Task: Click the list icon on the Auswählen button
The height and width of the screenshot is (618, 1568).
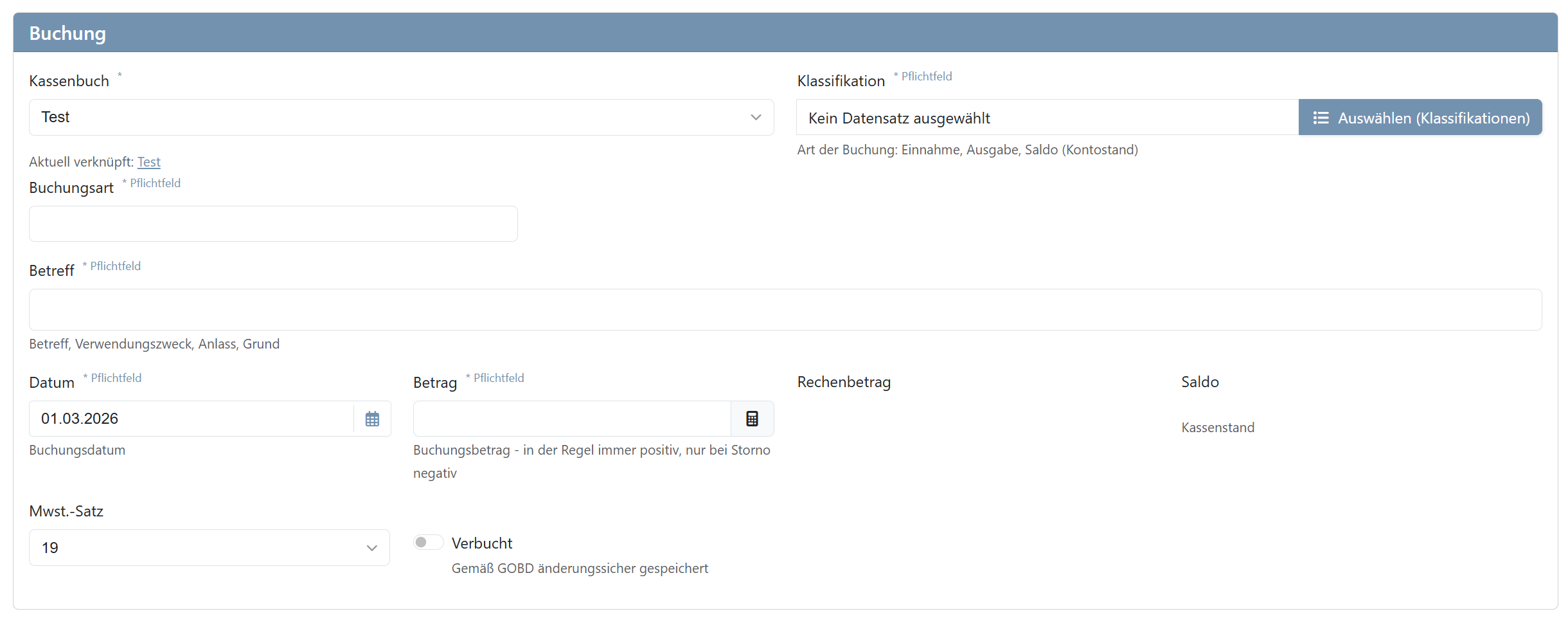Action: click(x=1322, y=118)
